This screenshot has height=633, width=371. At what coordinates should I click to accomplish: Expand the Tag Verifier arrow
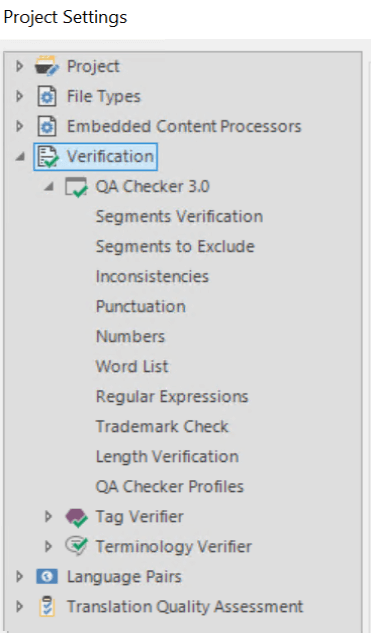(48, 517)
